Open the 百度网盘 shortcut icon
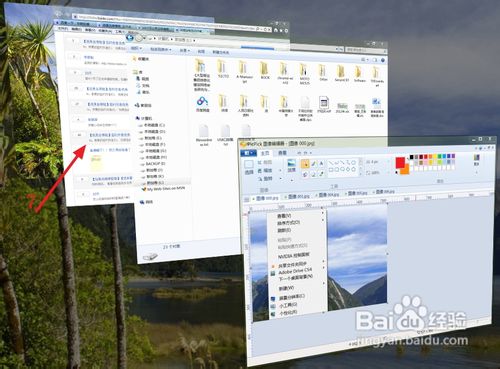The image size is (500, 369). click(202, 103)
